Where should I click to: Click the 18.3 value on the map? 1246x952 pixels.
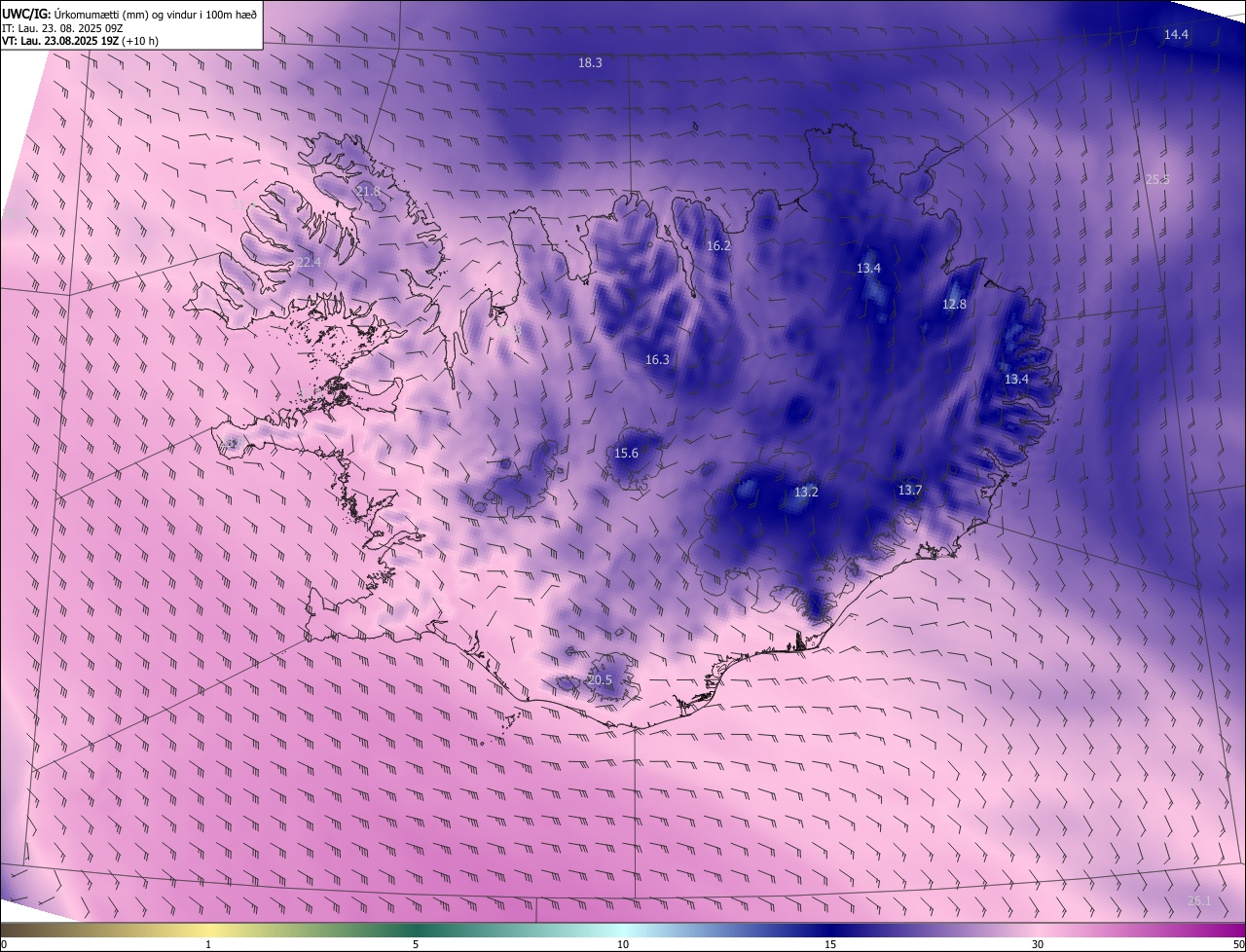[x=590, y=62]
